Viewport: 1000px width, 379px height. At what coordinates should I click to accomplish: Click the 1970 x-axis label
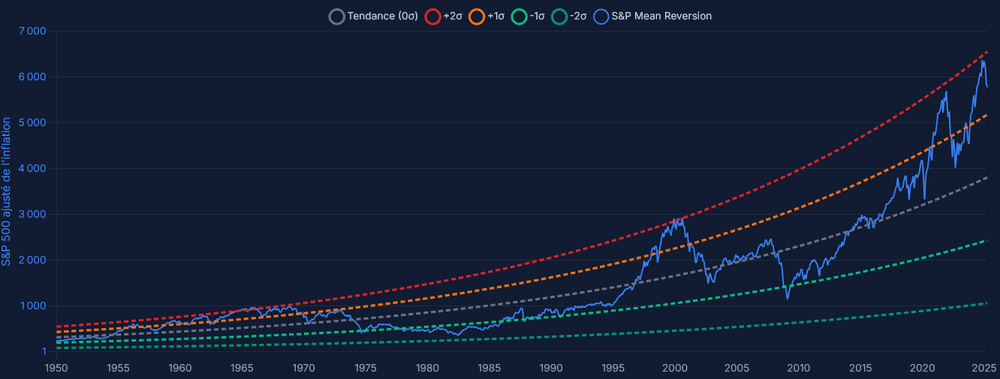point(304,368)
